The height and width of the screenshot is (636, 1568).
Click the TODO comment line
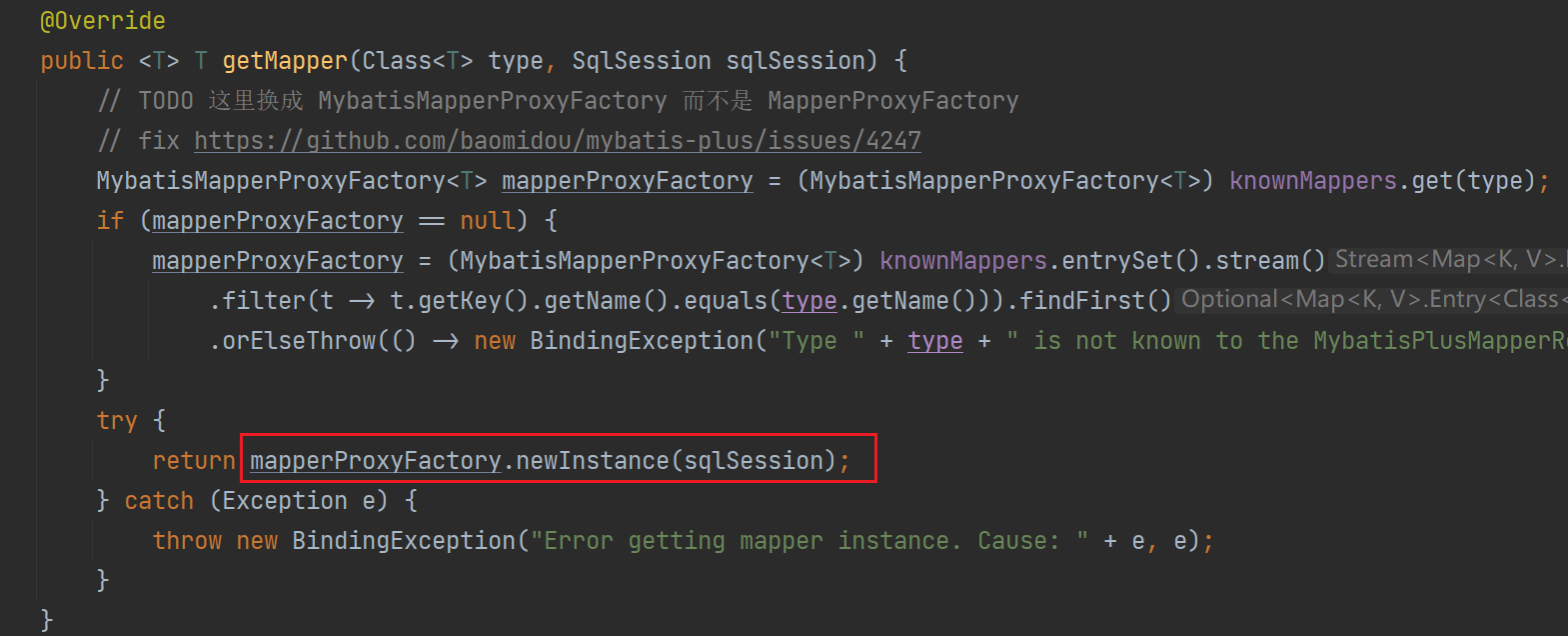[x=558, y=101]
